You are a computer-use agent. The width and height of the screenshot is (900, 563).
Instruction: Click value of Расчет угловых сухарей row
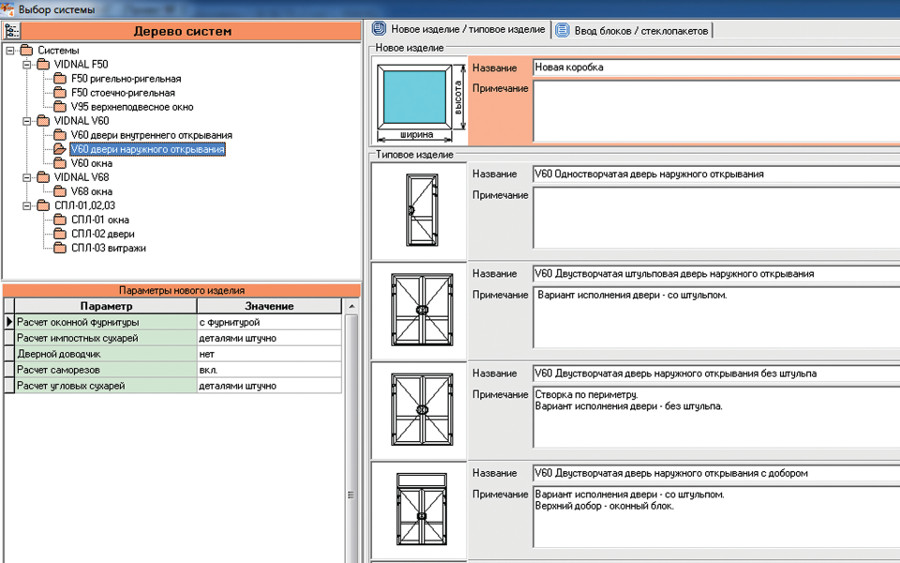pyautogui.click(x=269, y=386)
